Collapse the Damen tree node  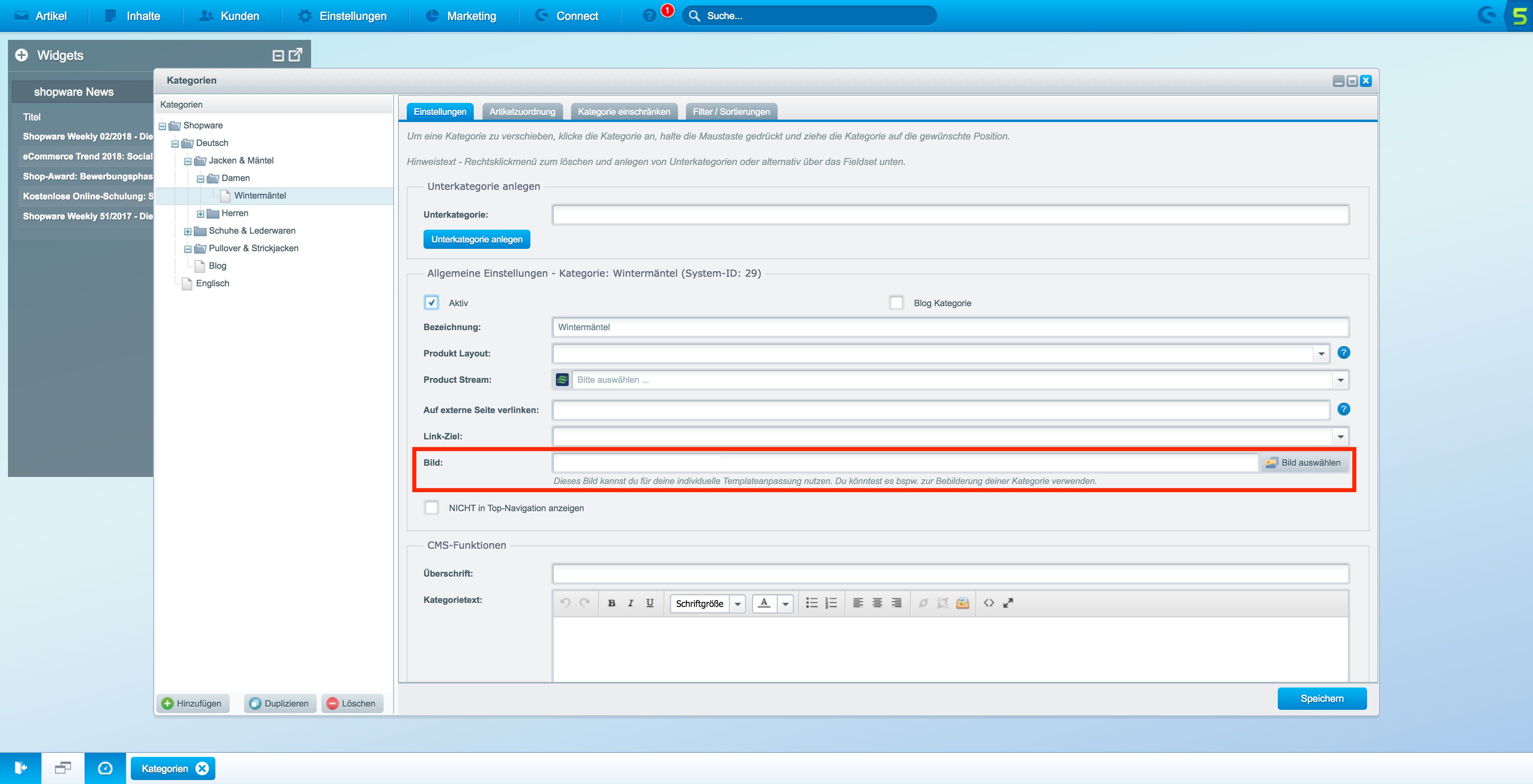point(201,179)
